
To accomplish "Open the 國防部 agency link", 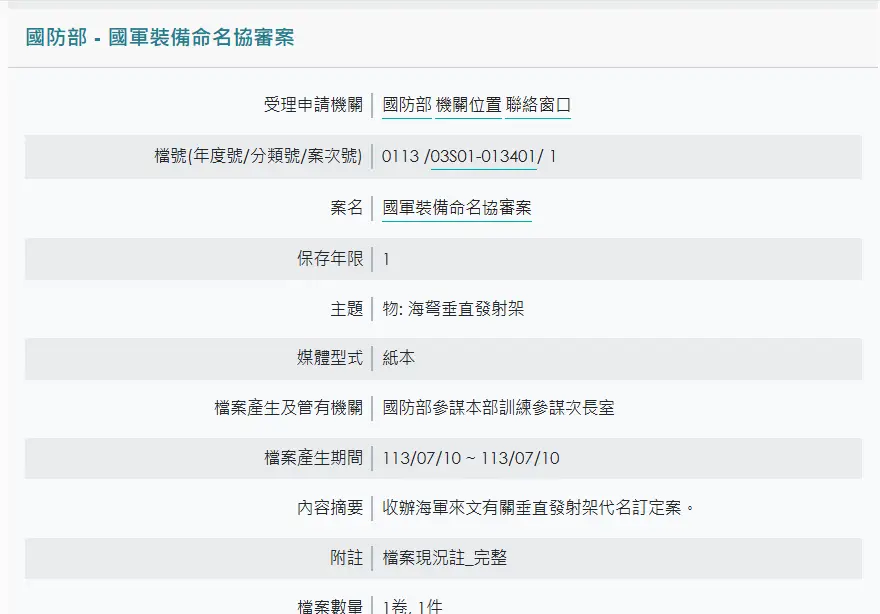I will pos(407,106).
